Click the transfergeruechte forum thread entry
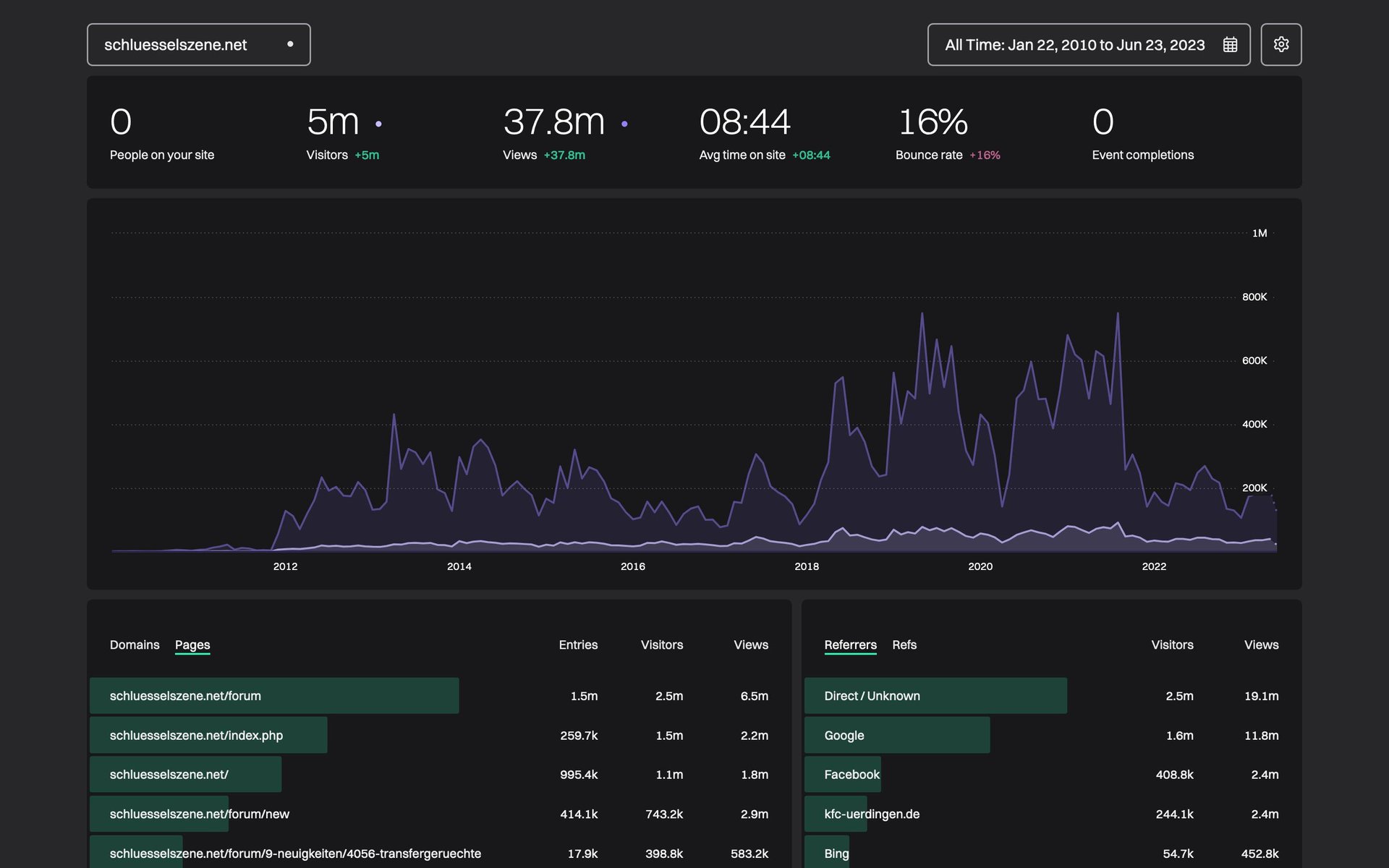This screenshot has height=868, width=1389. pyautogui.click(x=295, y=854)
